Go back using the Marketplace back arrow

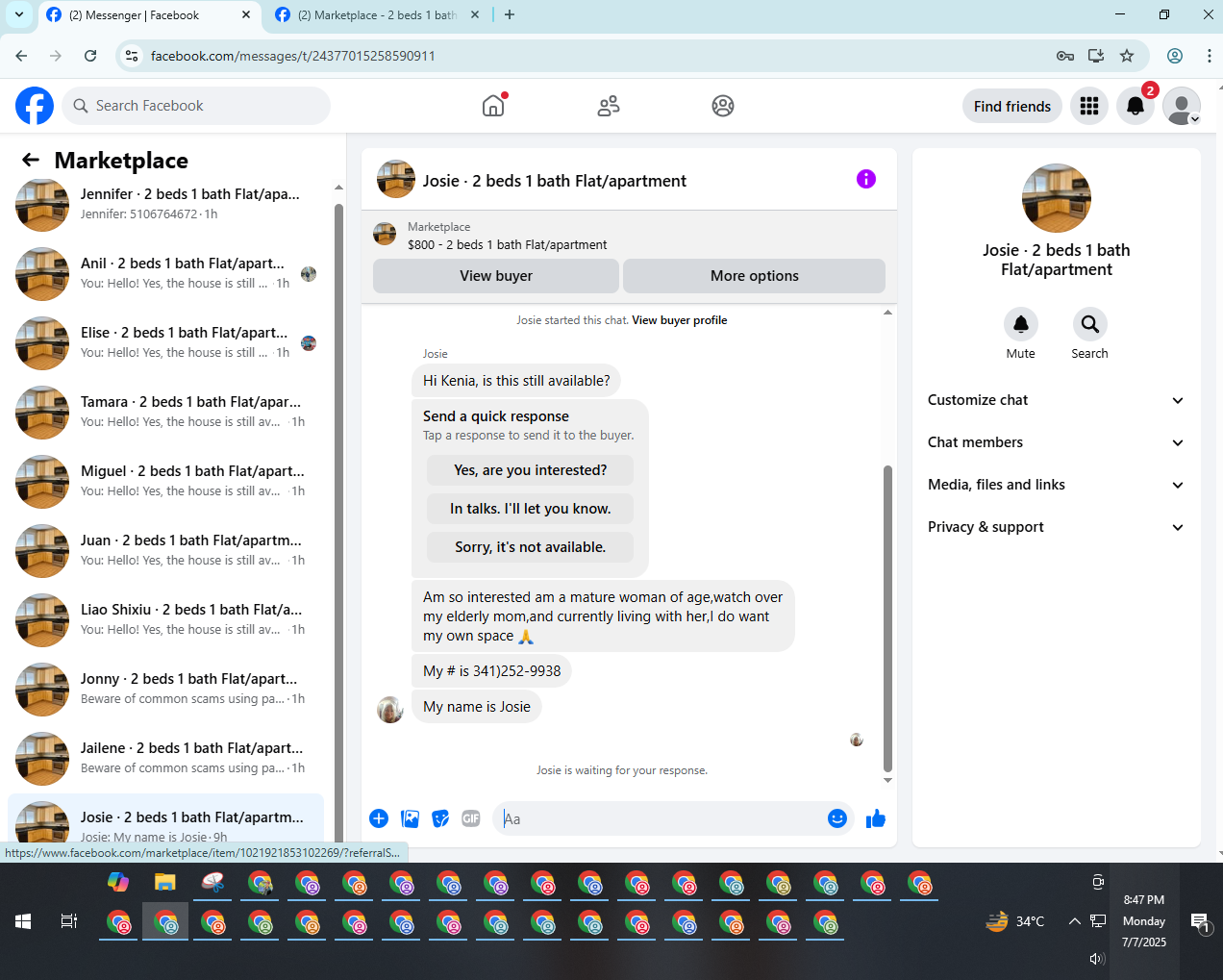(31, 160)
